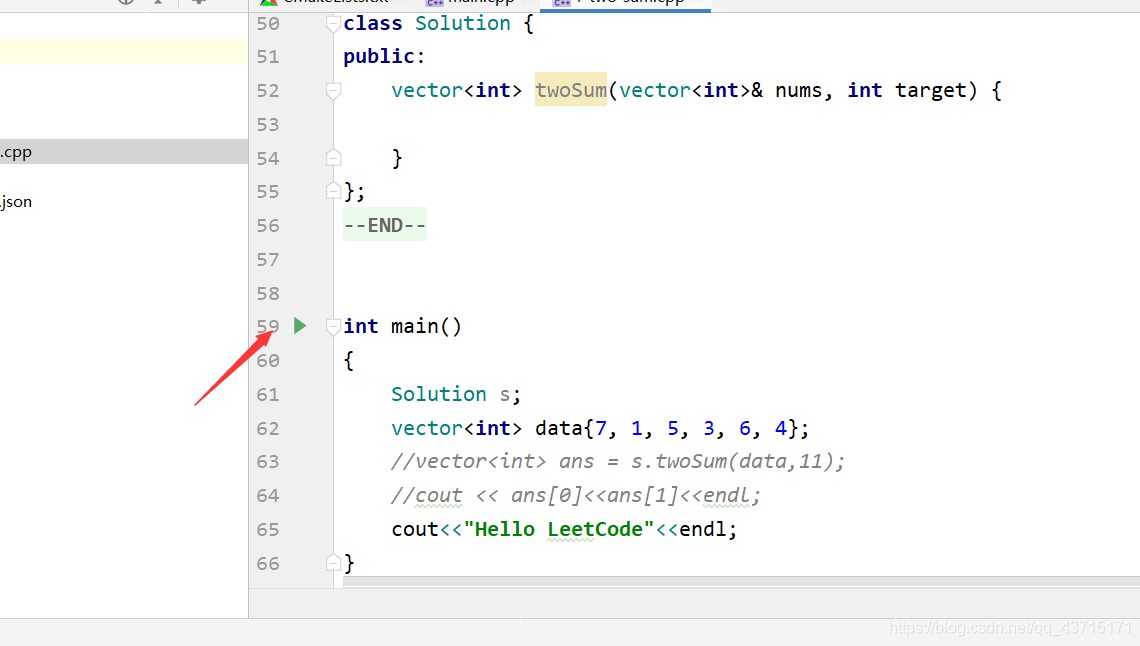Click the "int main()" signature text
The height and width of the screenshot is (646, 1140).
[403, 326]
